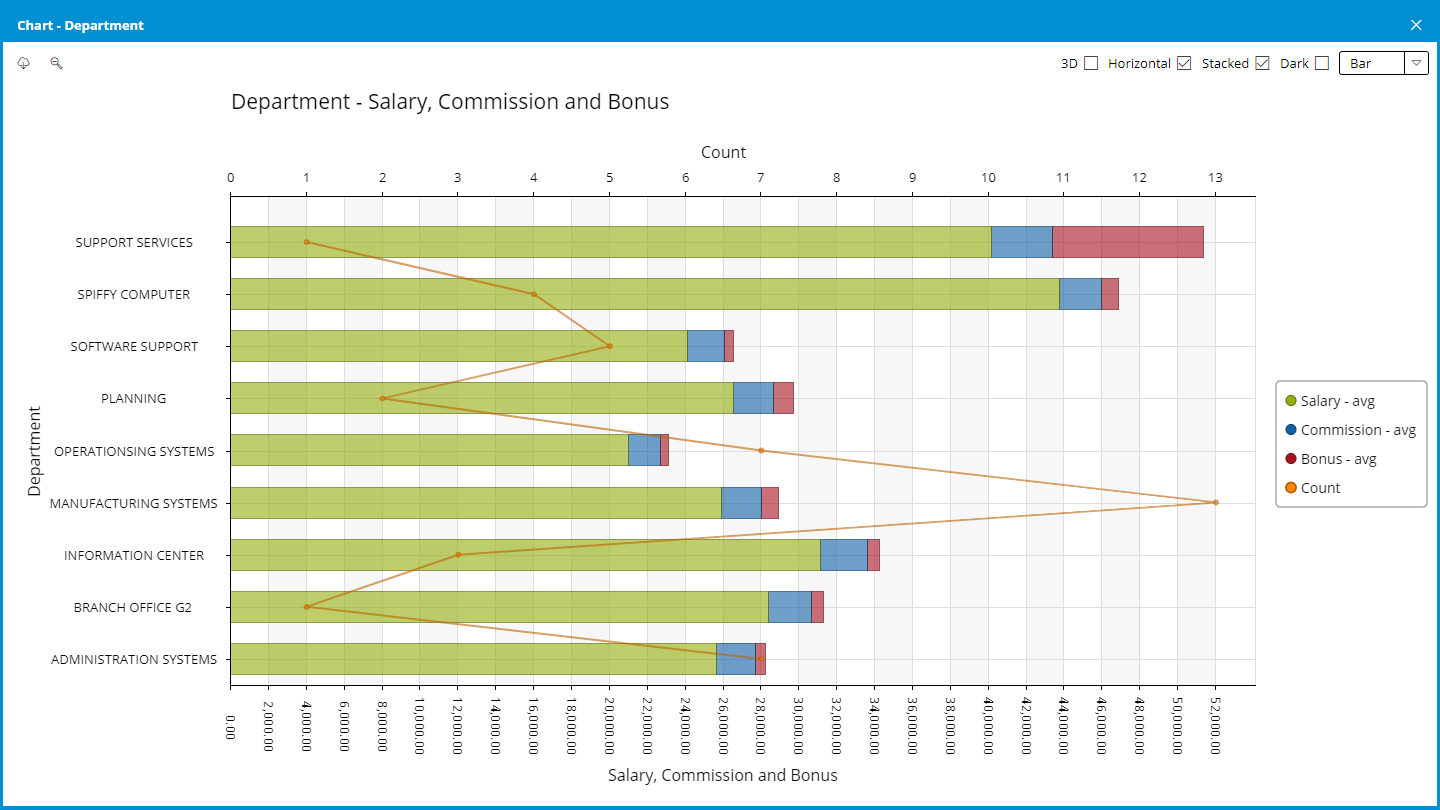1440x810 pixels.
Task: Click the zoom out magnifier icon
Action: click(57, 63)
